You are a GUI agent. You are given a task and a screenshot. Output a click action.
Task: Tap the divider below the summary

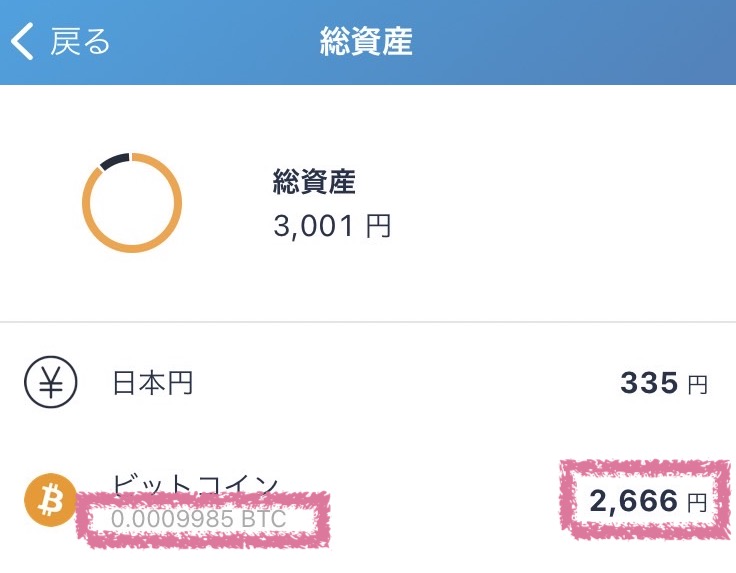[368, 322]
